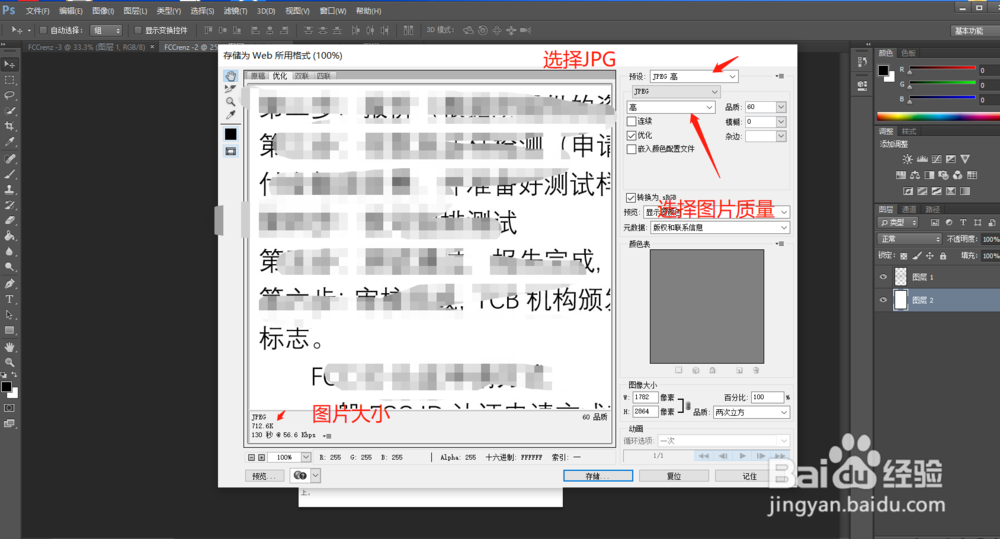Click the 记住 remember button
1000x539 pixels.
[749, 476]
